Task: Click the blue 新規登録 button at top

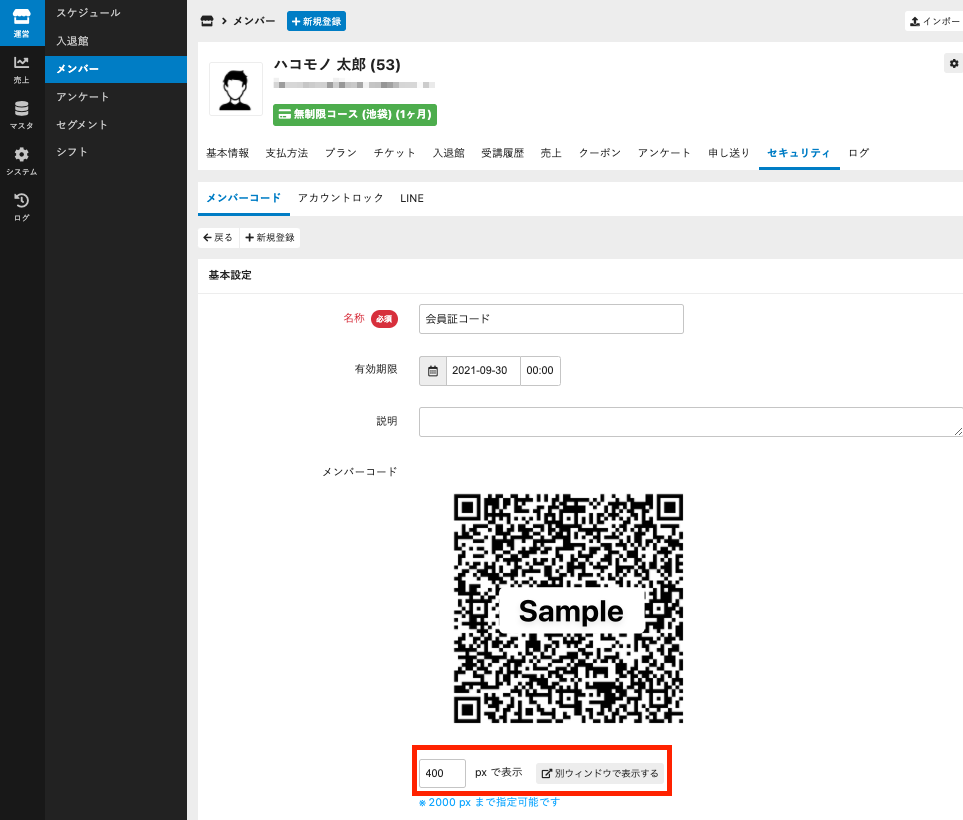Action: coord(316,21)
